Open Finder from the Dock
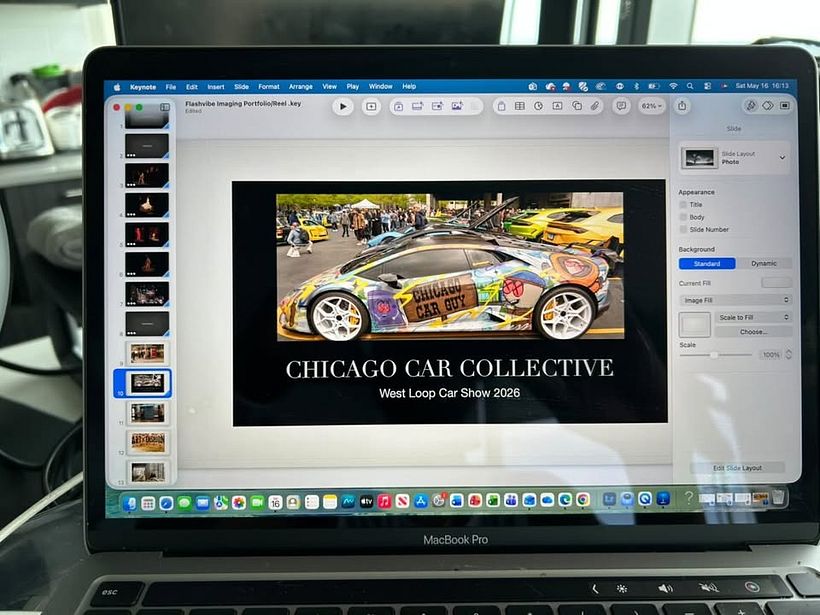Screen dimensions: 820x615 click(x=130, y=503)
